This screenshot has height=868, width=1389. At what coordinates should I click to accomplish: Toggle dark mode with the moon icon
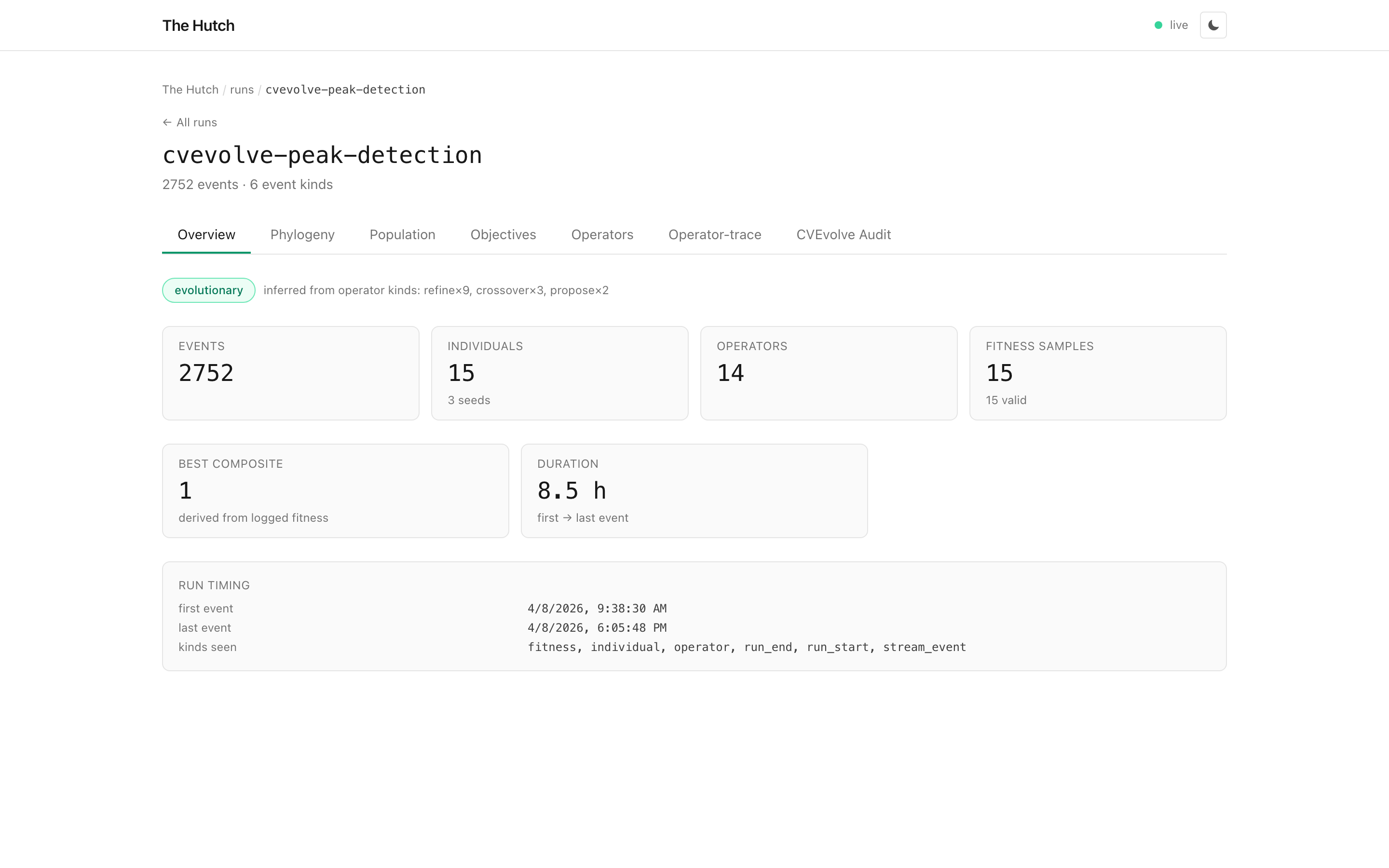pos(1213,25)
